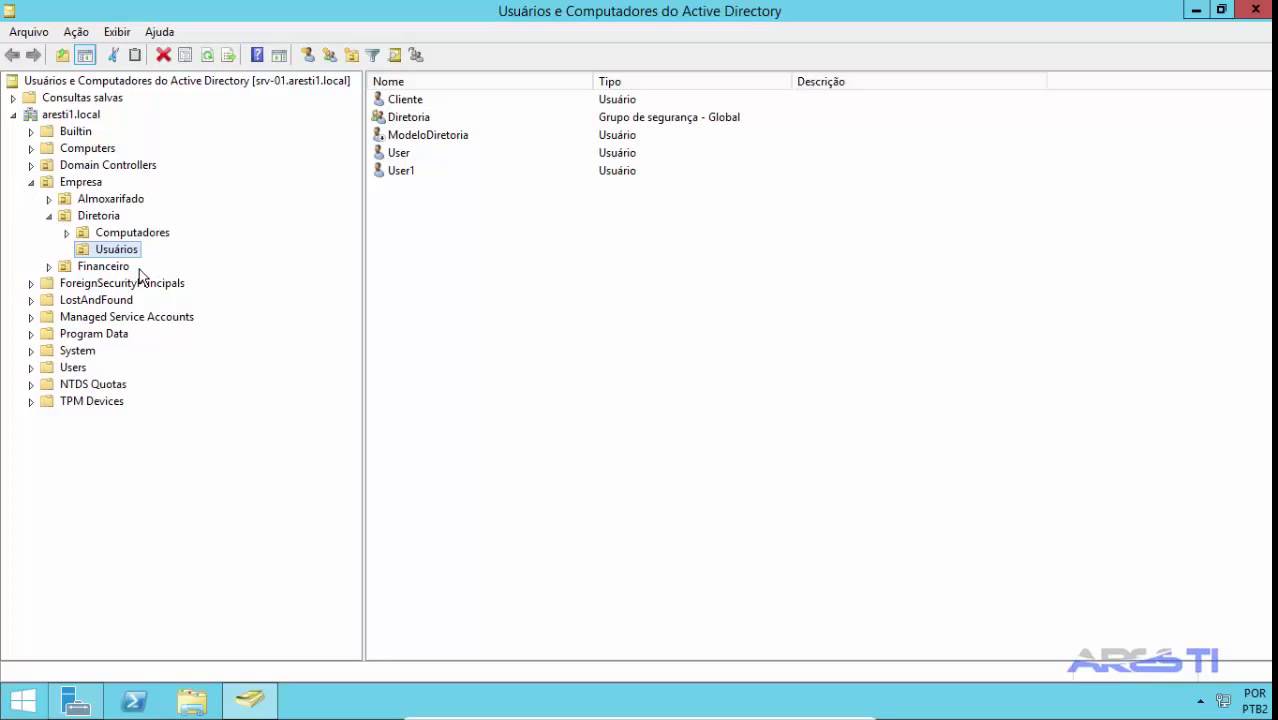The width and height of the screenshot is (1278, 720).
Task: Sort by the Nome column header
Action: click(x=480, y=81)
